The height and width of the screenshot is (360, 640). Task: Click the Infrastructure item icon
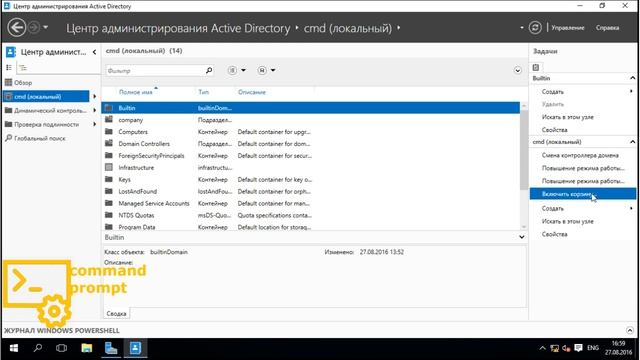[x=109, y=167]
